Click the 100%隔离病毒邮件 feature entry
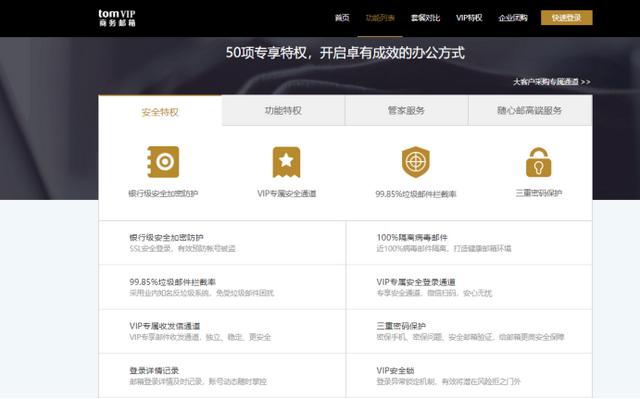 tap(469, 243)
